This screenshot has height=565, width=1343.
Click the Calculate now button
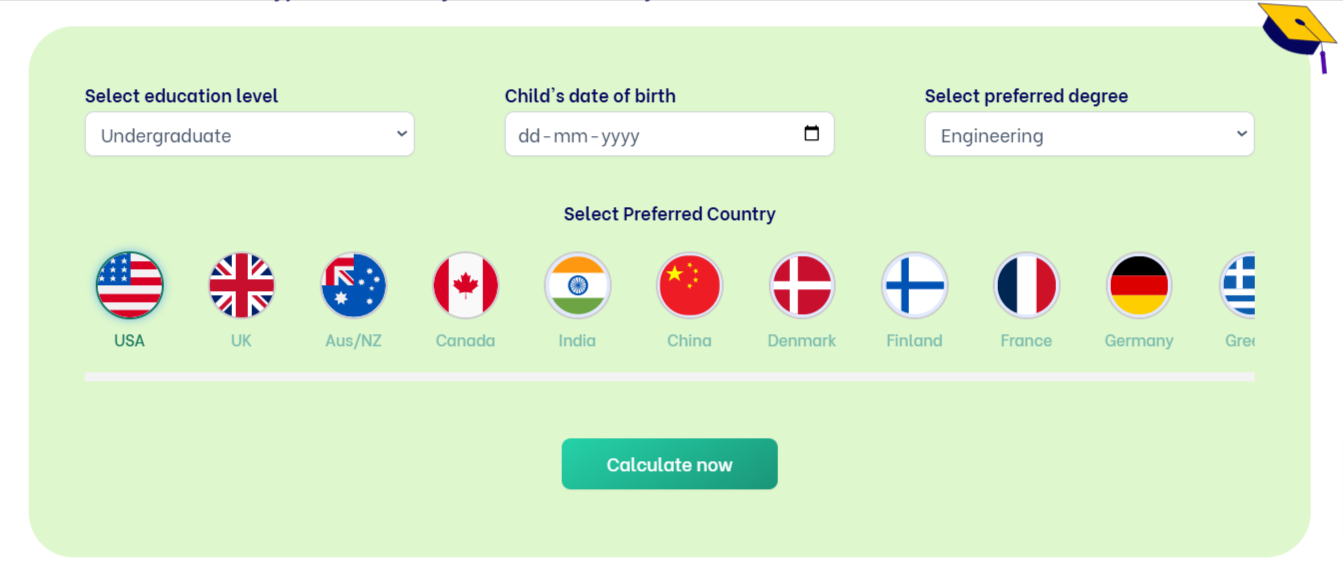point(669,464)
